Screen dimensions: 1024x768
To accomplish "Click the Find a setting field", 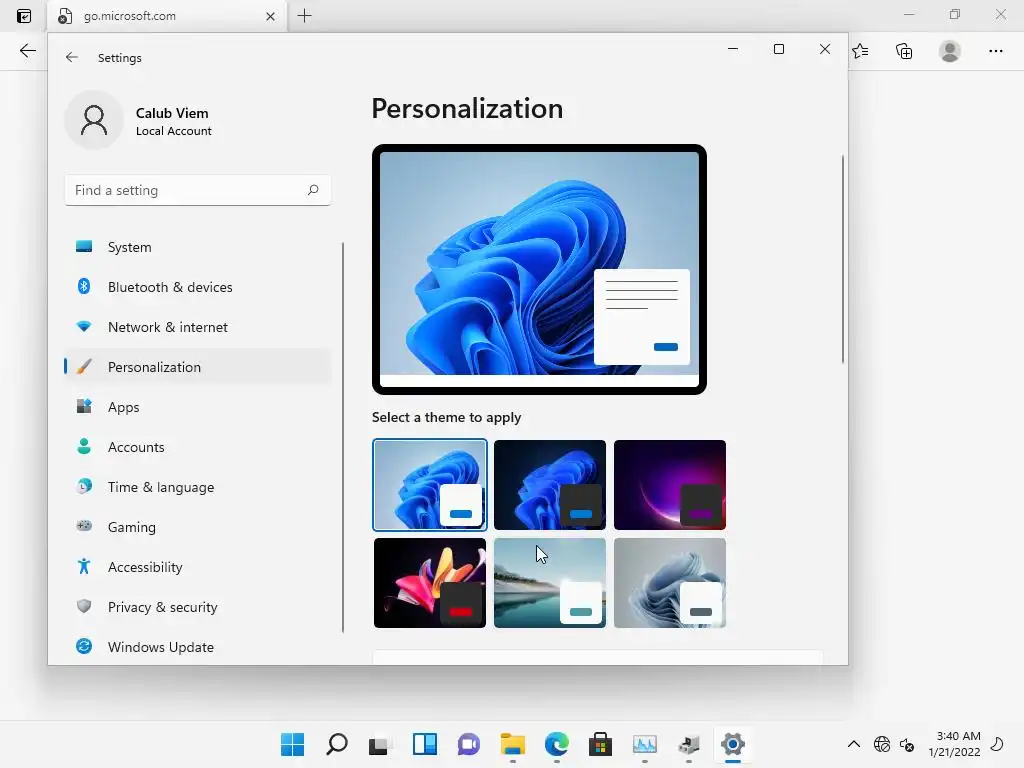I will click(197, 190).
